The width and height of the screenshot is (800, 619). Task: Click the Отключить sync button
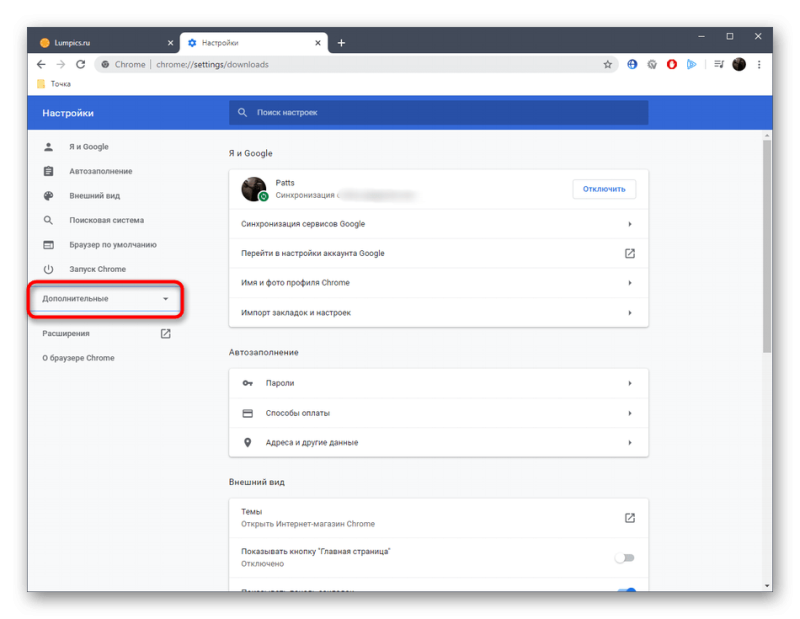pos(604,189)
